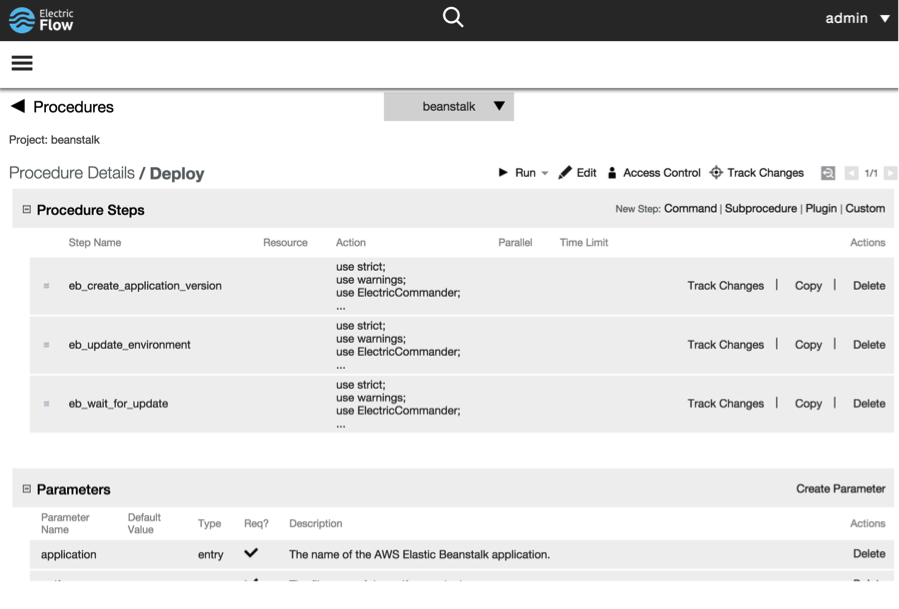Go back using the Procedures arrow
899x609 pixels.
coord(18,106)
